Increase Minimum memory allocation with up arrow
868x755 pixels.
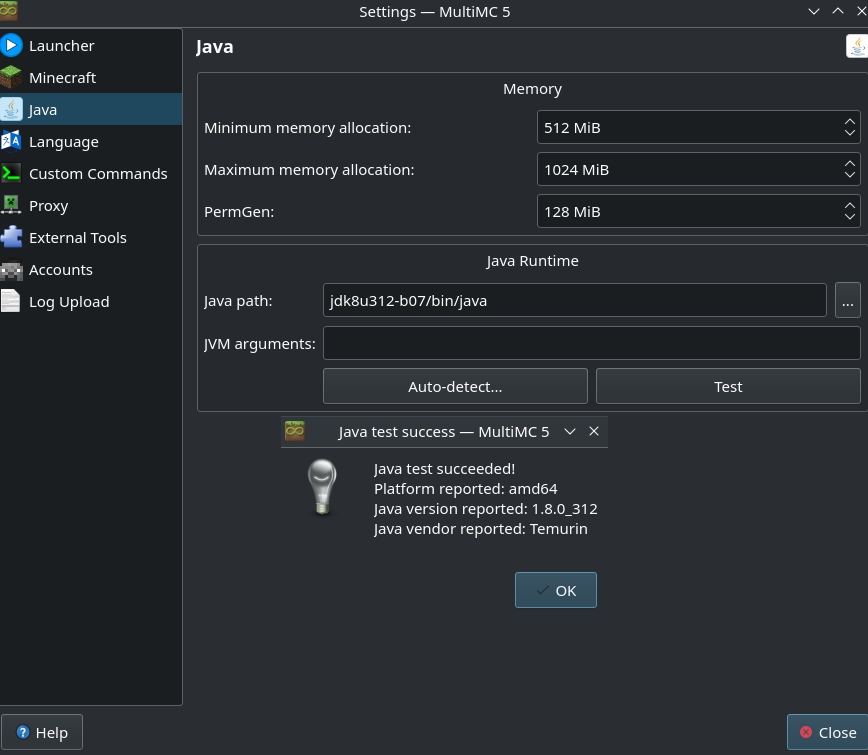click(849, 121)
